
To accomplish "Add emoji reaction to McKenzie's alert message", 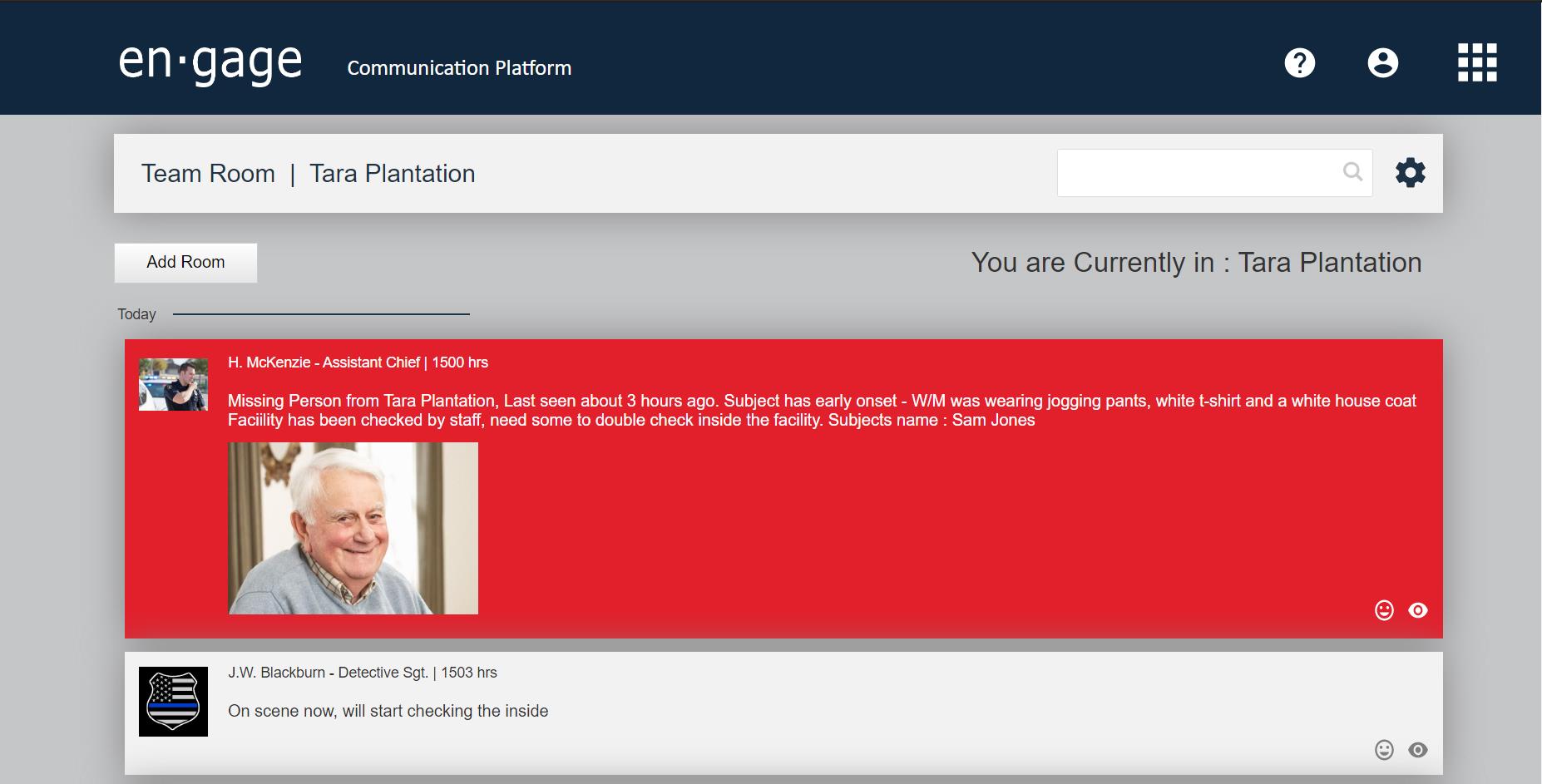I will pyautogui.click(x=1384, y=610).
